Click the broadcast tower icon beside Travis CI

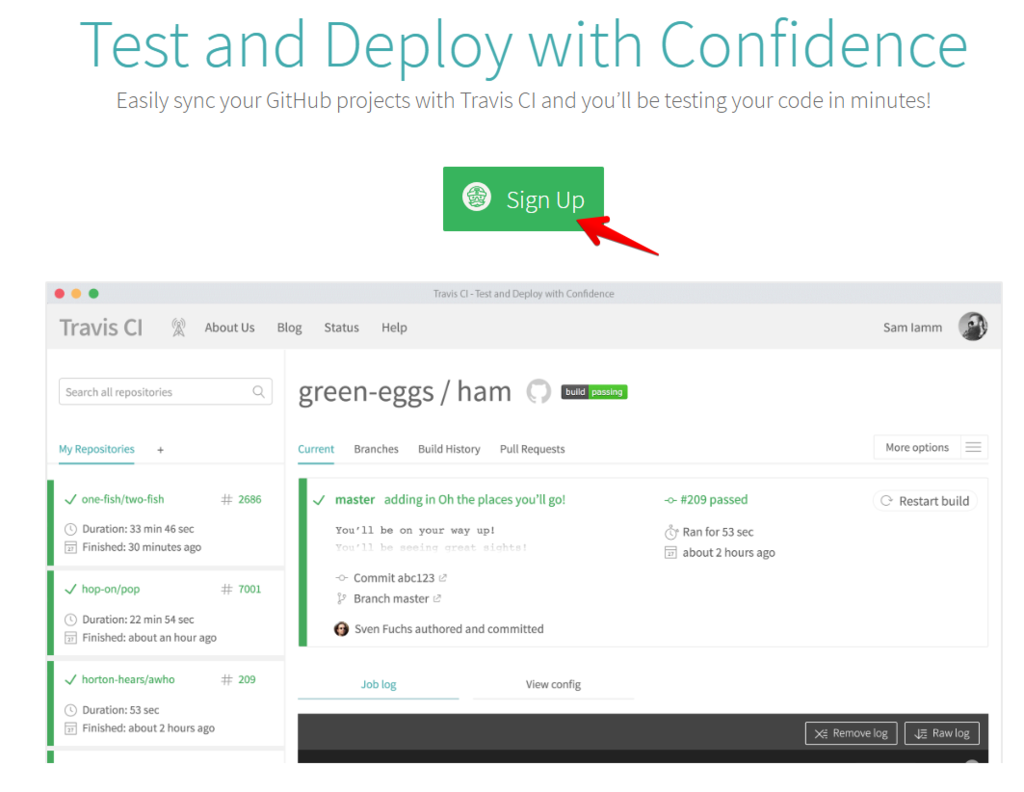click(178, 327)
